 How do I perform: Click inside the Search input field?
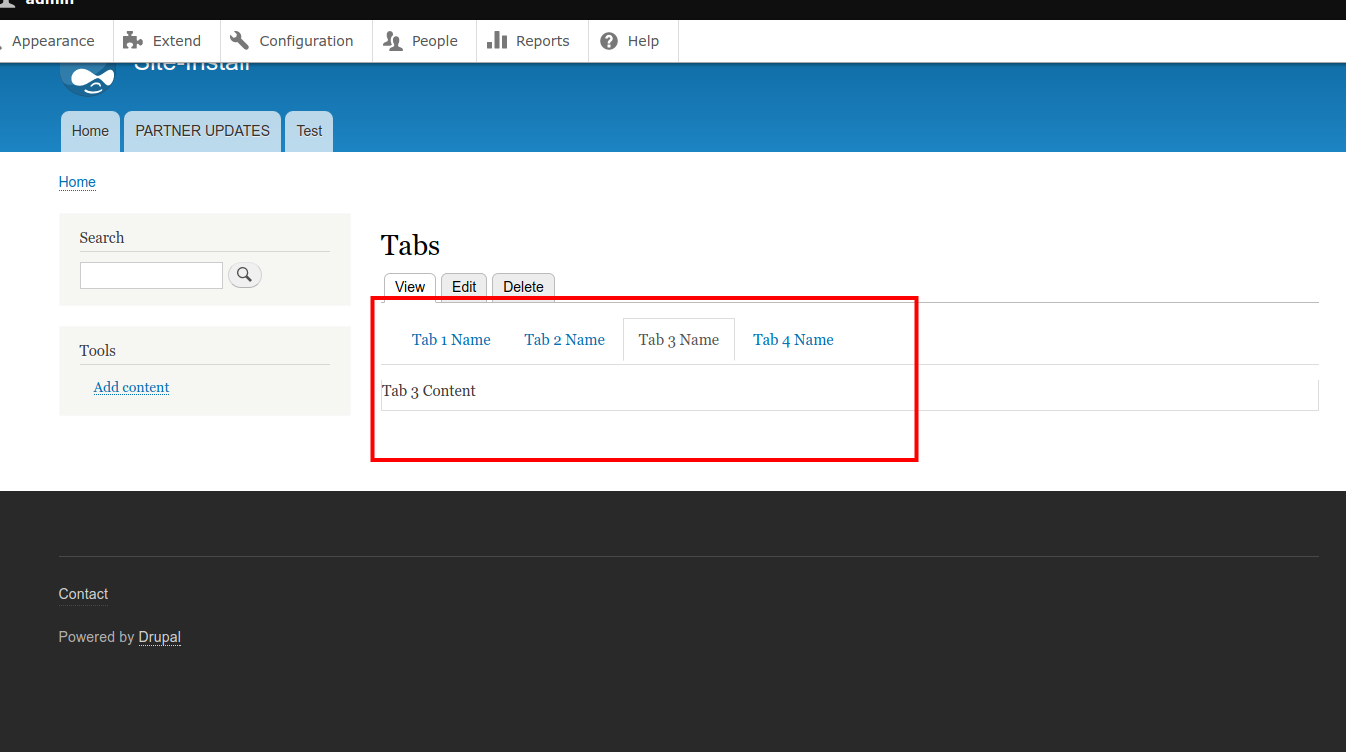click(150, 274)
